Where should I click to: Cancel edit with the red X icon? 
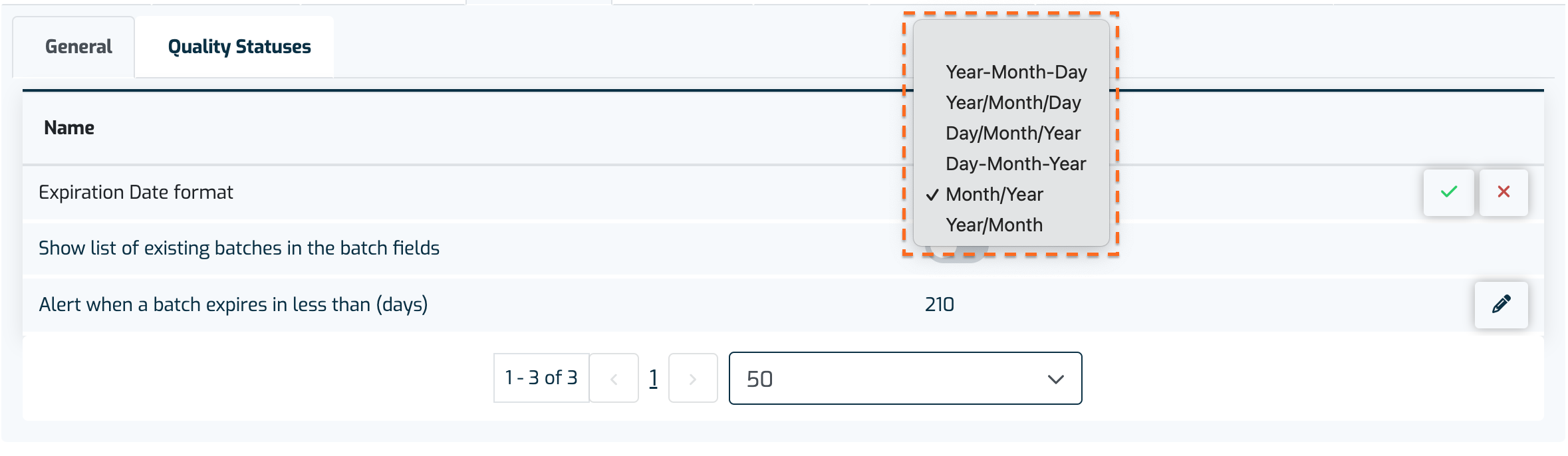pos(1503,192)
